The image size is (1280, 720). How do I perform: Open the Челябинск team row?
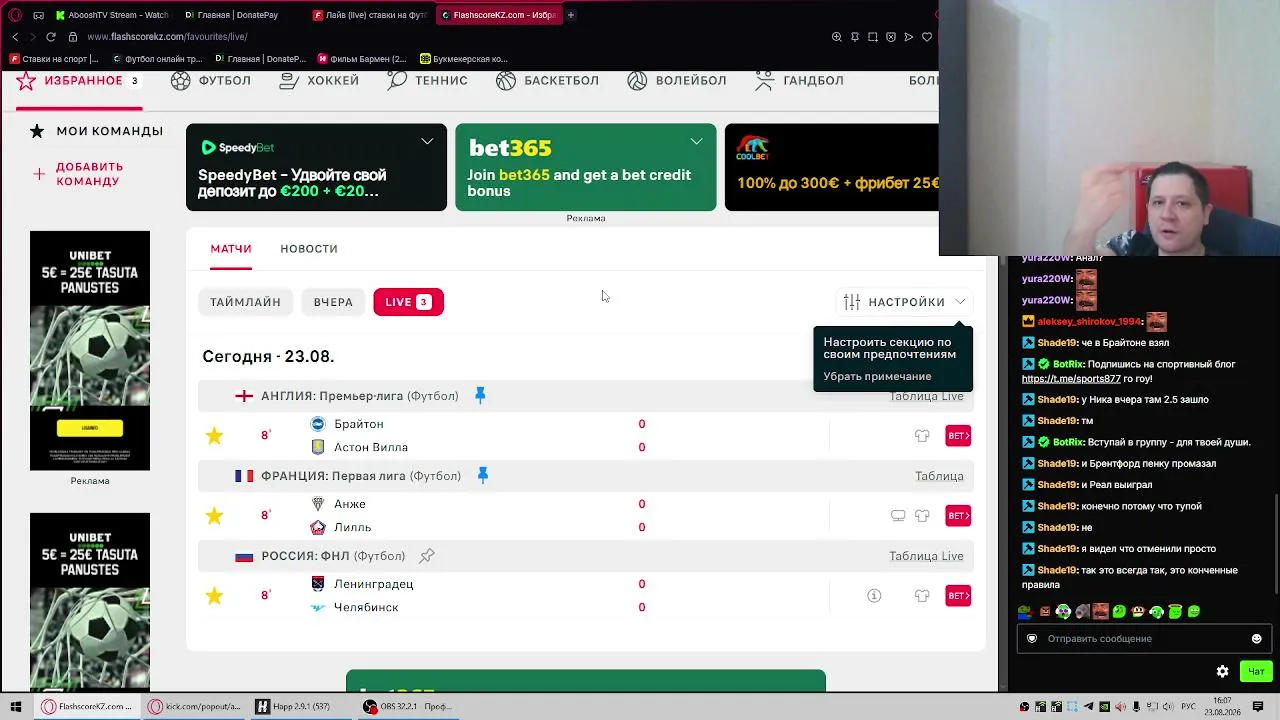[x=366, y=607]
